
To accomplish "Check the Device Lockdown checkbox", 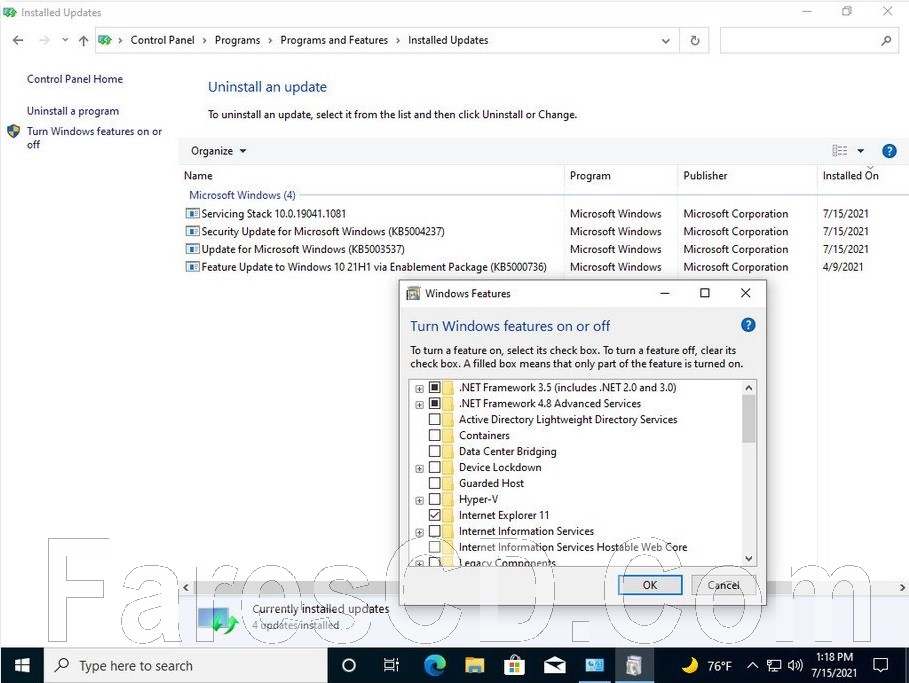I will click(434, 467).
